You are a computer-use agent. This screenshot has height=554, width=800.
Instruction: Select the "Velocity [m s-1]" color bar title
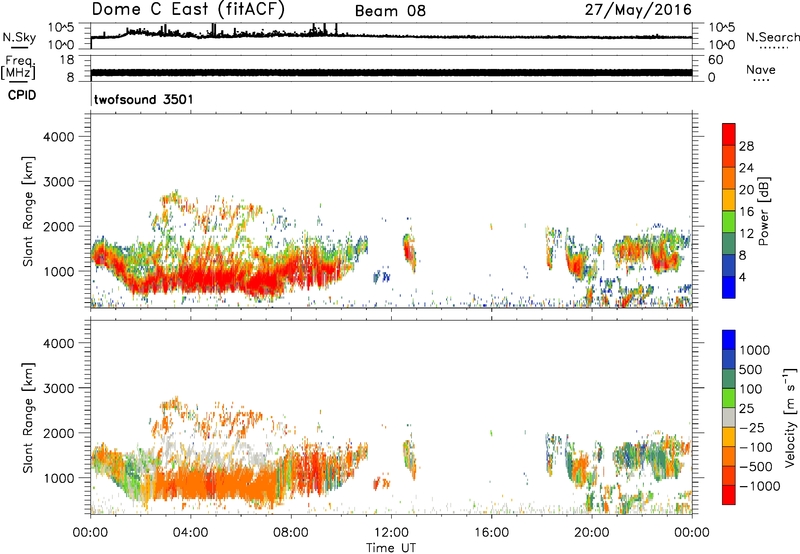790,417
